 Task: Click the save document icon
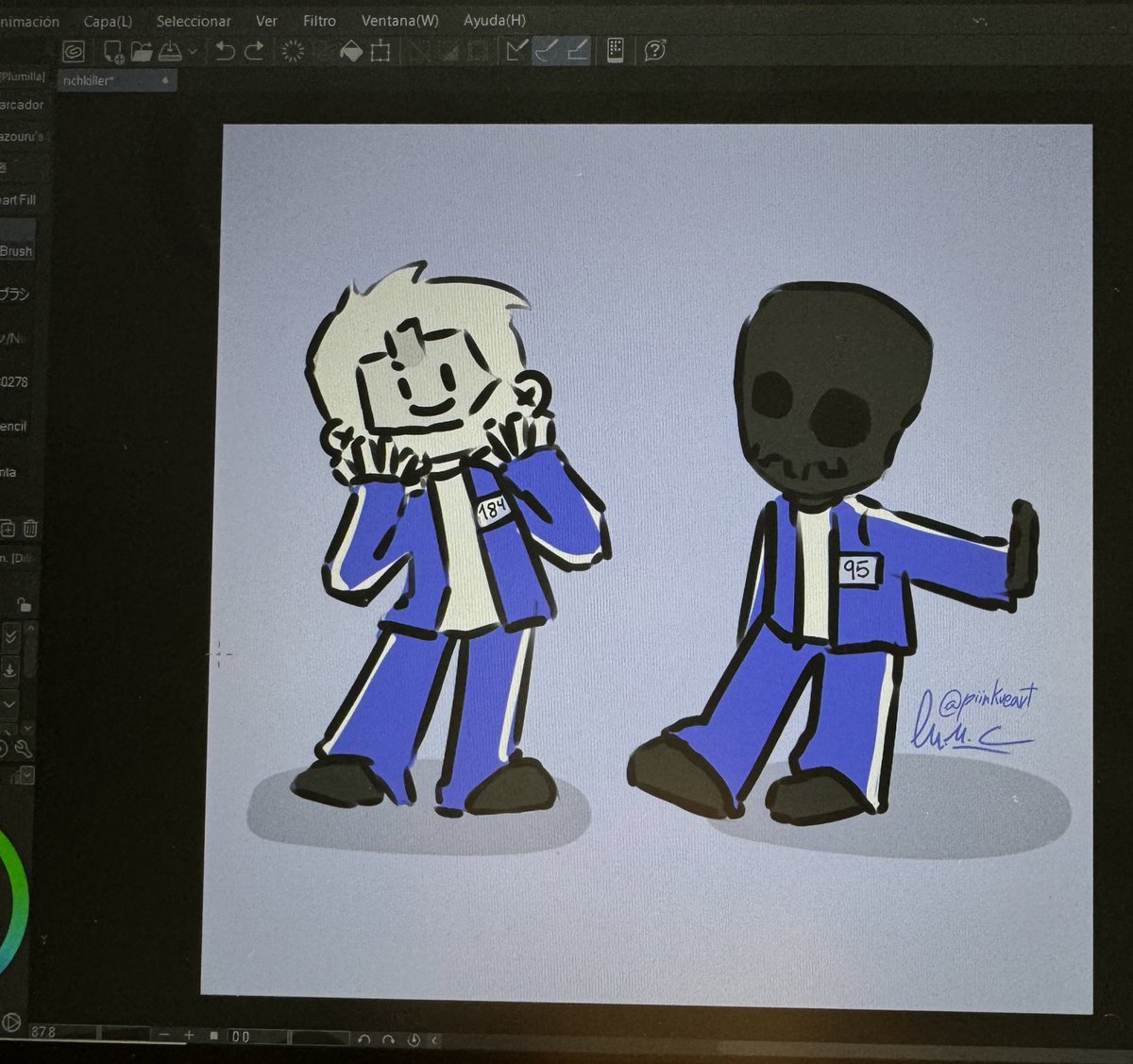point(171,51)
